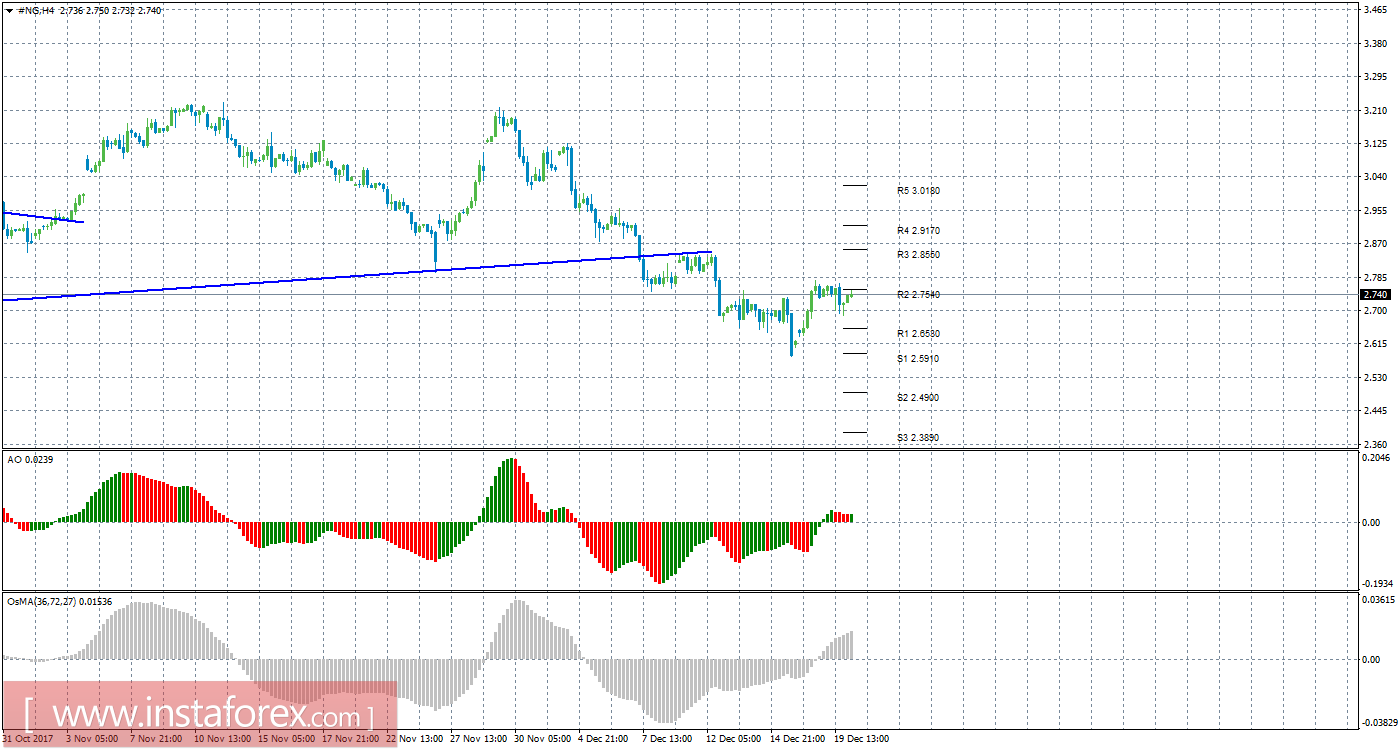Click the 30 Nov 05:00 time label
This screenshot has width=1398, height=750.
coord(541,739)
